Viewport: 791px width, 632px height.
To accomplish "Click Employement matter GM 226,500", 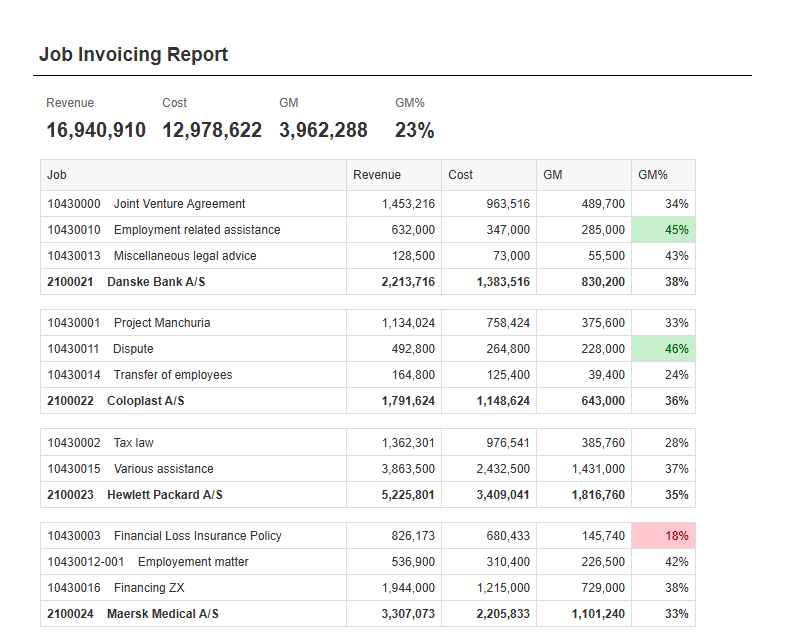I will pyautogui.click(x=603, y=562).
